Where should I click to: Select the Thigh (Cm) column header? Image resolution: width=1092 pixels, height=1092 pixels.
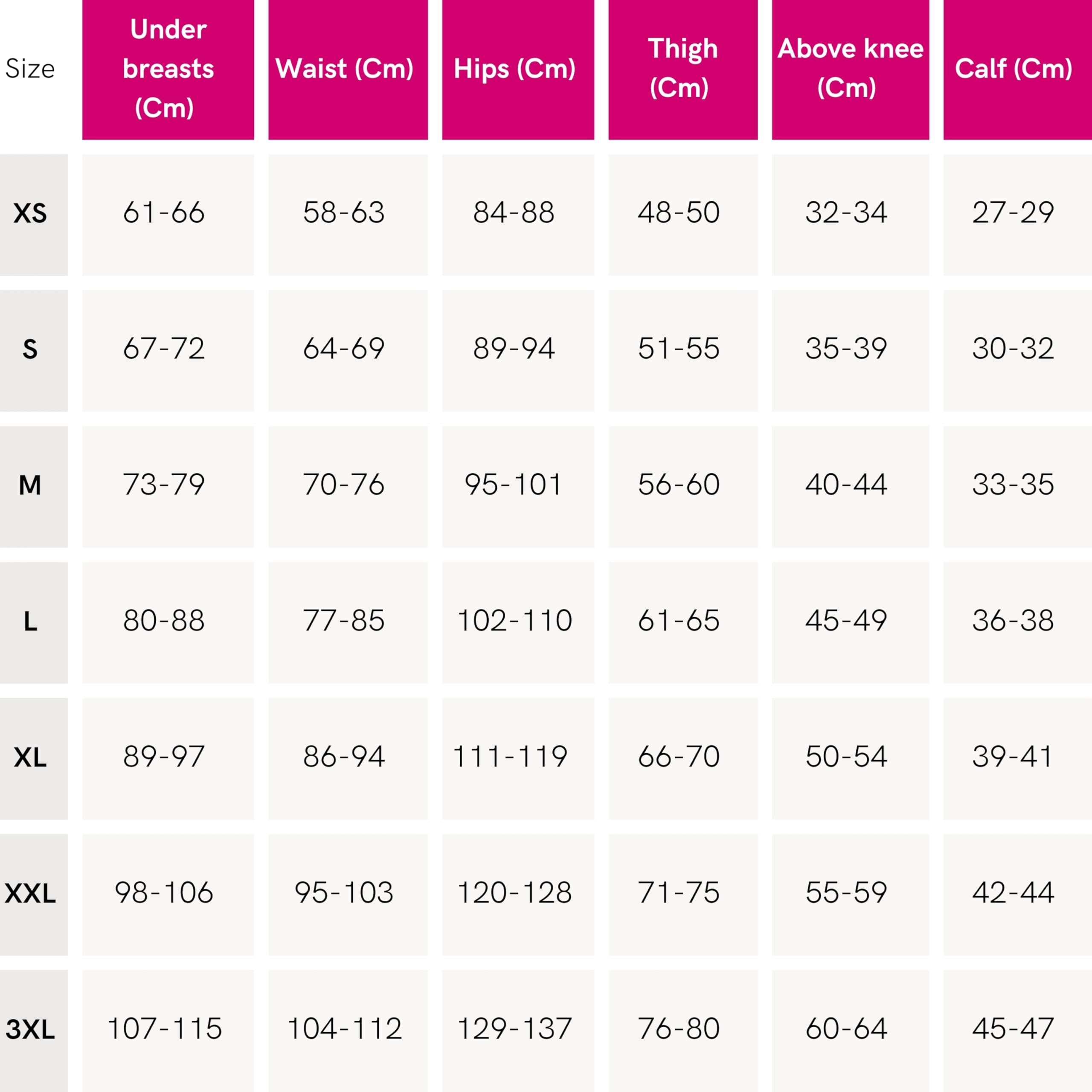pyautogui.click(x=683, y=69)
